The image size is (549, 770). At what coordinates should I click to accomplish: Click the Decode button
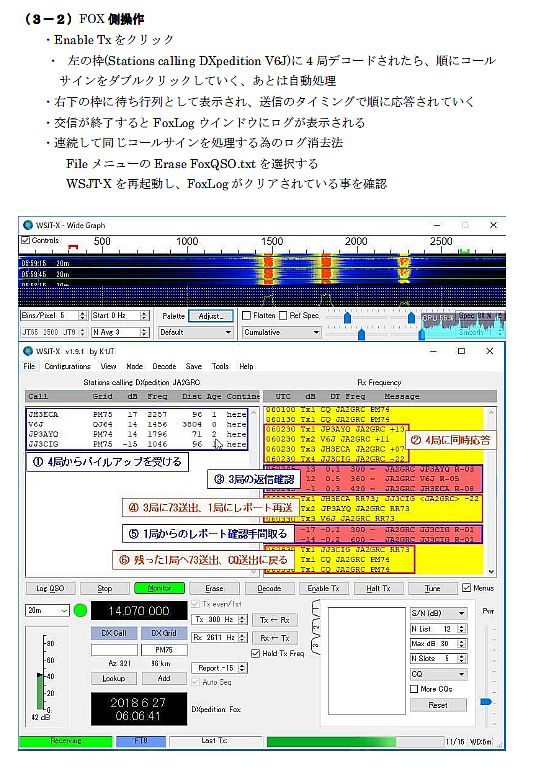click(x=269, y=588)
